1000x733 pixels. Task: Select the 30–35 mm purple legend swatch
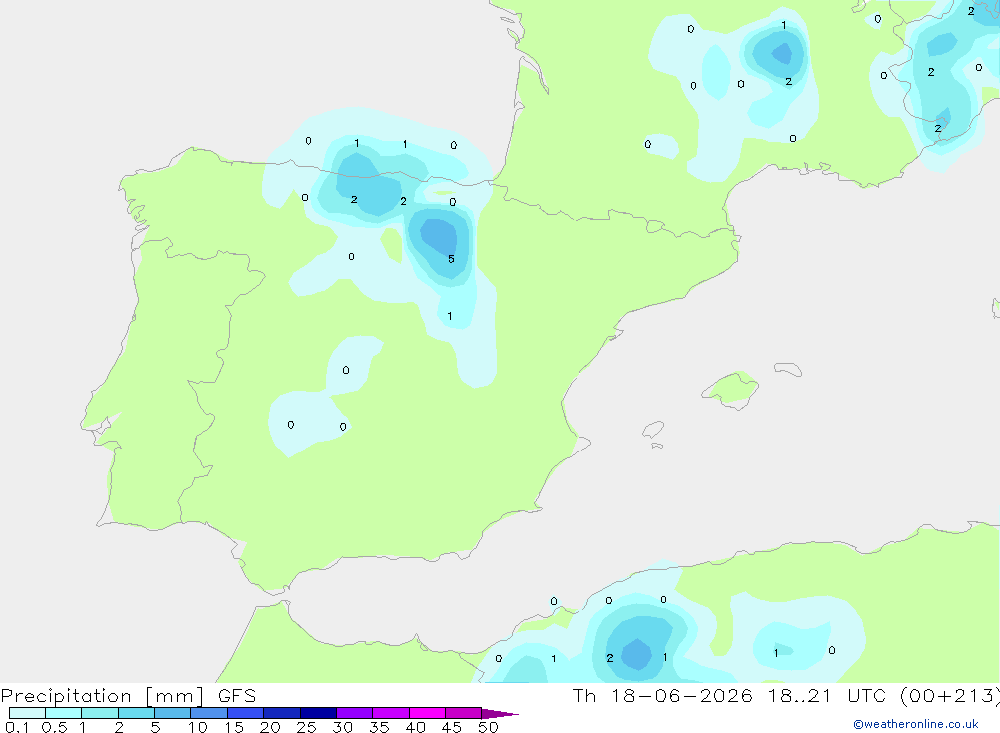tap(355, 713)
